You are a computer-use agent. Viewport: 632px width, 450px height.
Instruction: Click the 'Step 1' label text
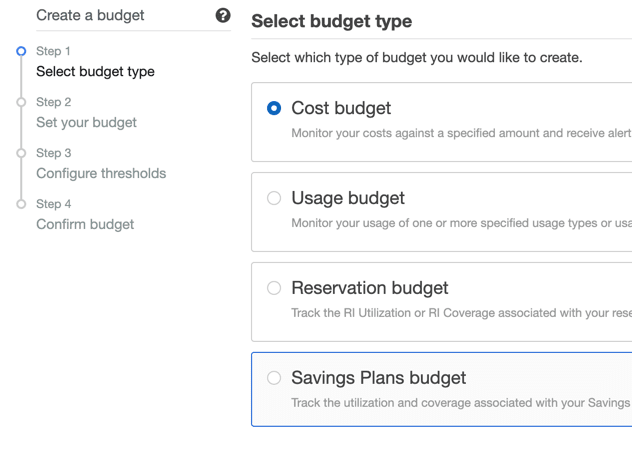point(53,51)
